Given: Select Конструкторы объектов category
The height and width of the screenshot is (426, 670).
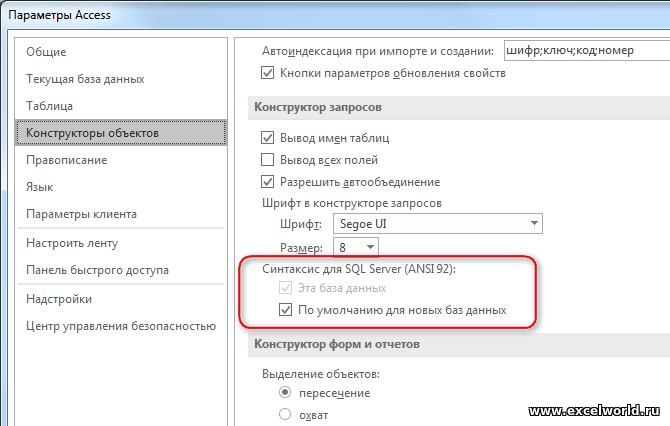Looking at the screenshot, I should tap(120, 133).
